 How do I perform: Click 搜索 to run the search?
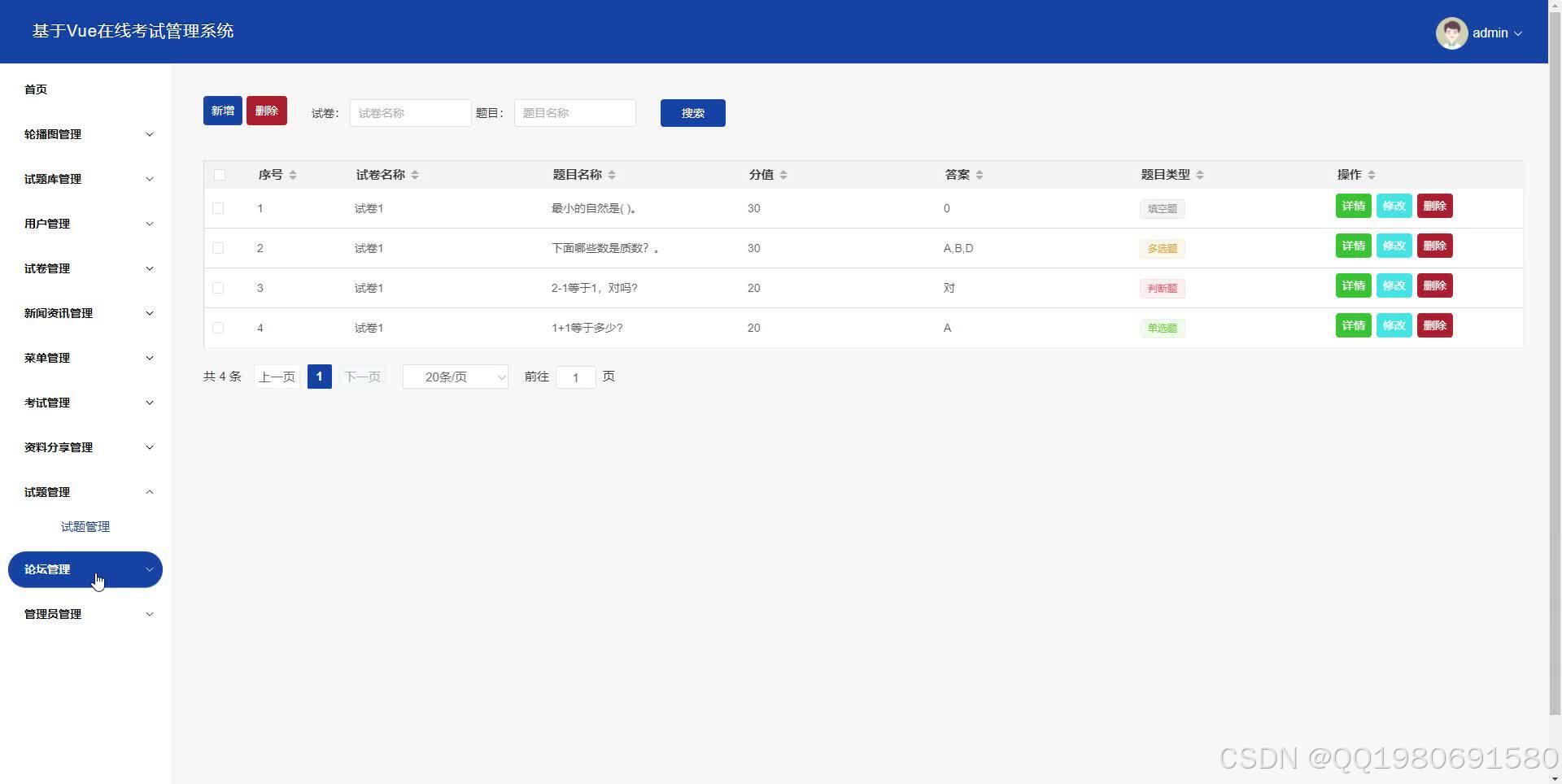point(692,112)
